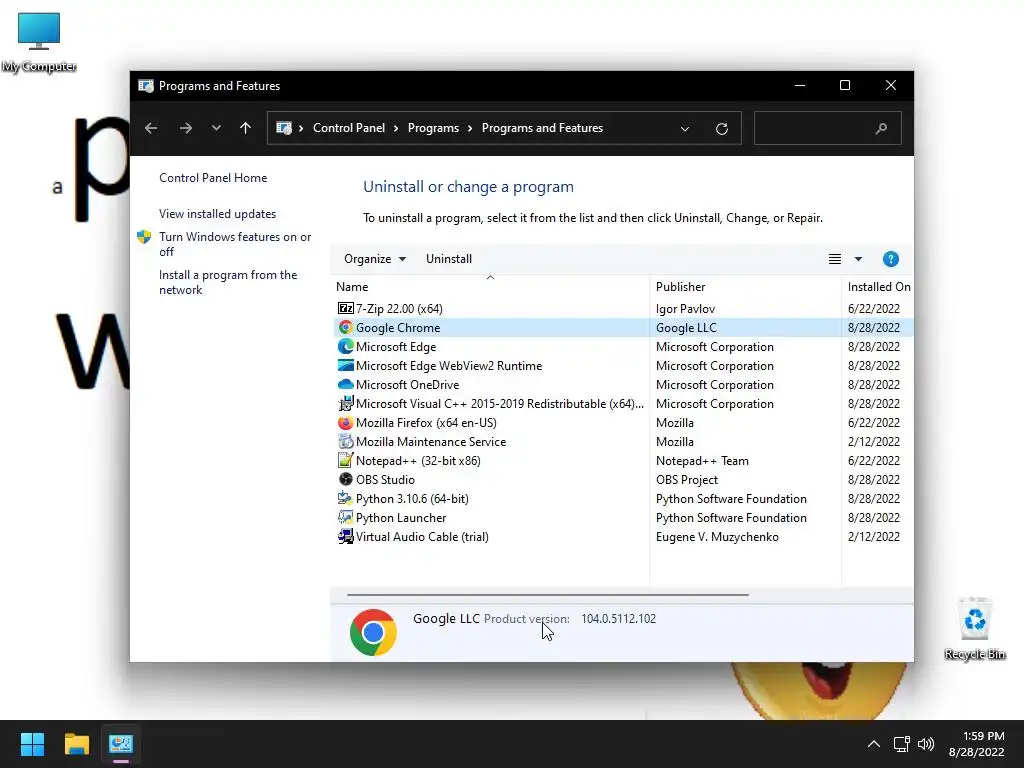The width and height of the screenshot is (1024, 768).
Task: Open the Recycle Bin desktop icon
Action: point(974,628)
